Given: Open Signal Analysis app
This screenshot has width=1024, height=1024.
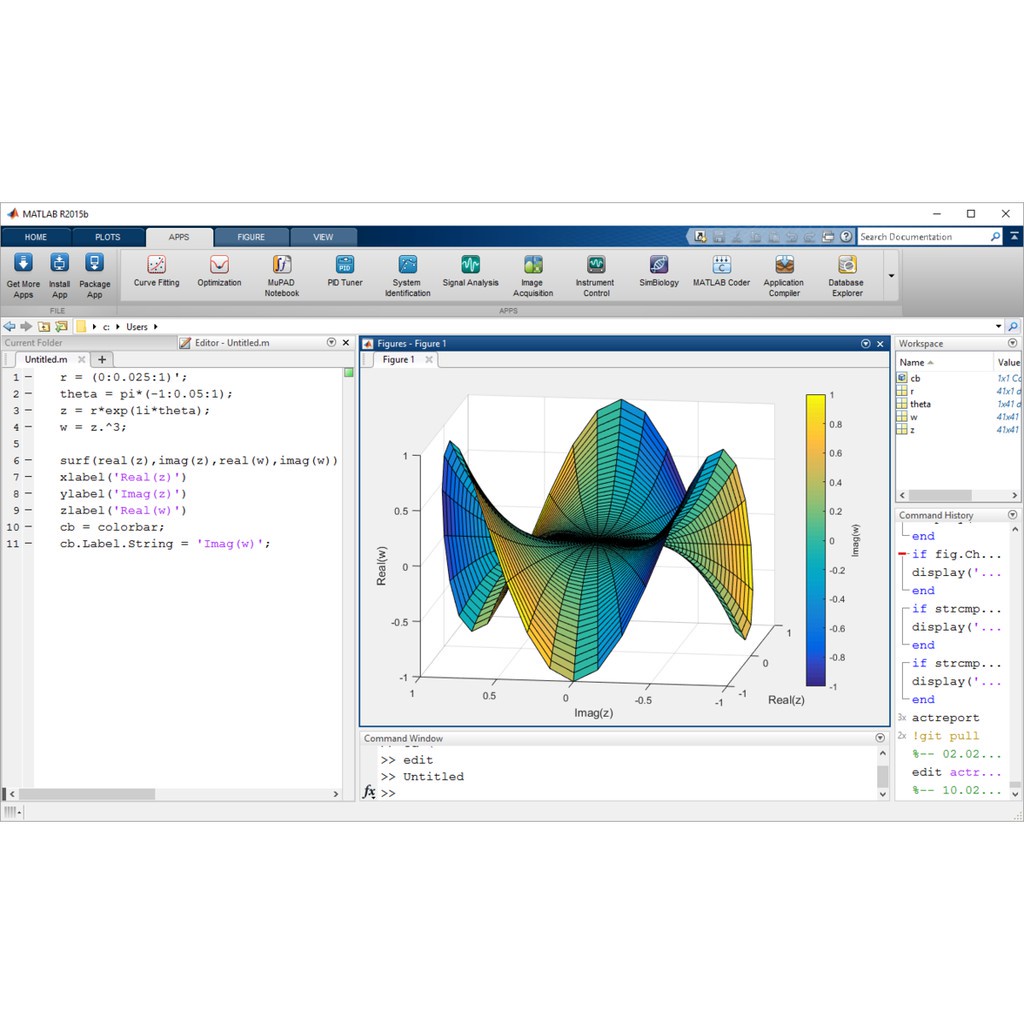Looking at the screenshot, I should coord(470,266).
